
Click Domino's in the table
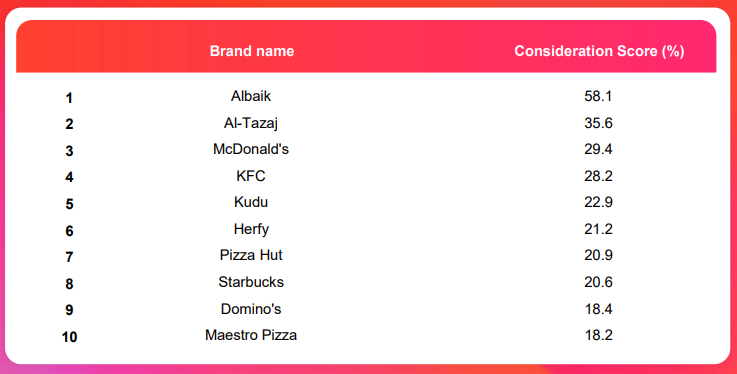pos(251,309)
